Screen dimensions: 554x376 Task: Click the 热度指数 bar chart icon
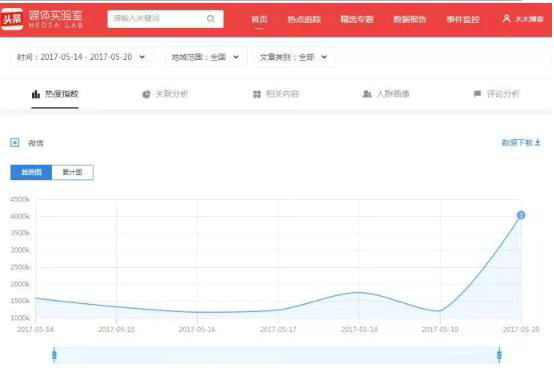36,94
